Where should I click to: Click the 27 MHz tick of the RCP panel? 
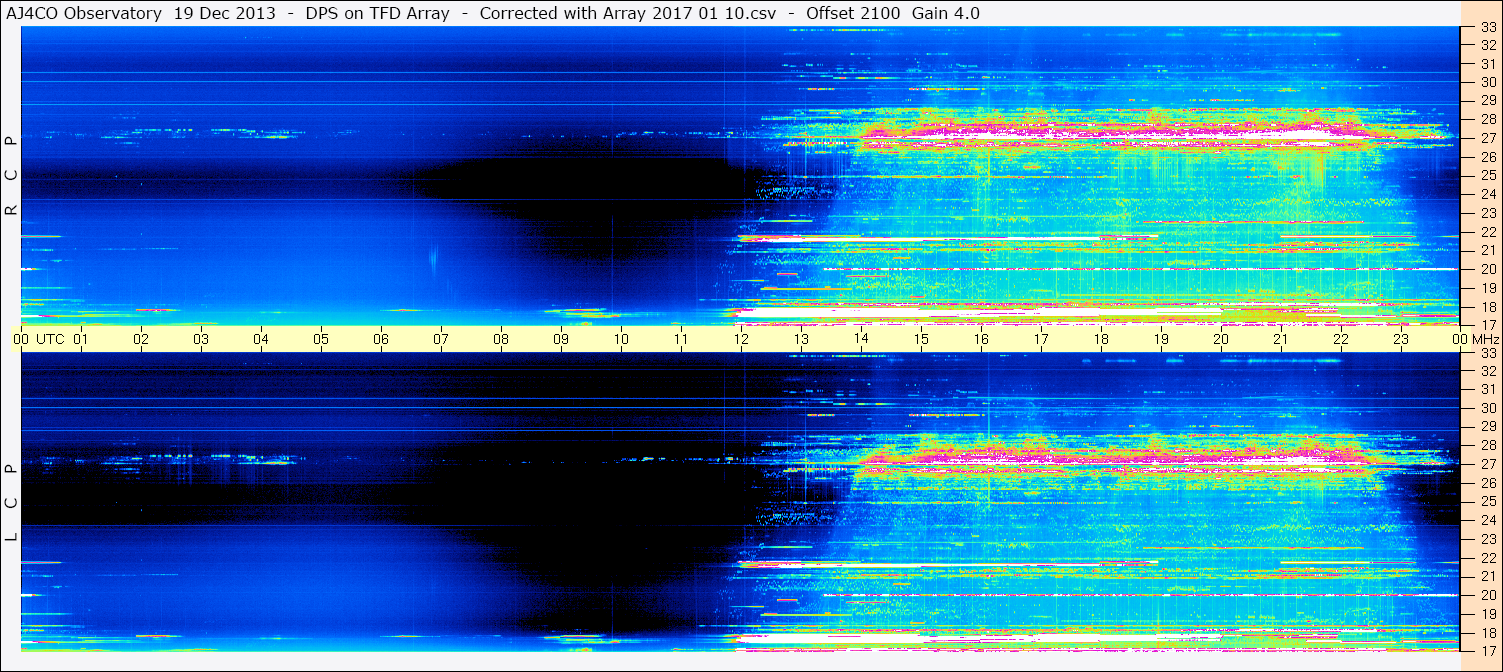[1487, 138]
